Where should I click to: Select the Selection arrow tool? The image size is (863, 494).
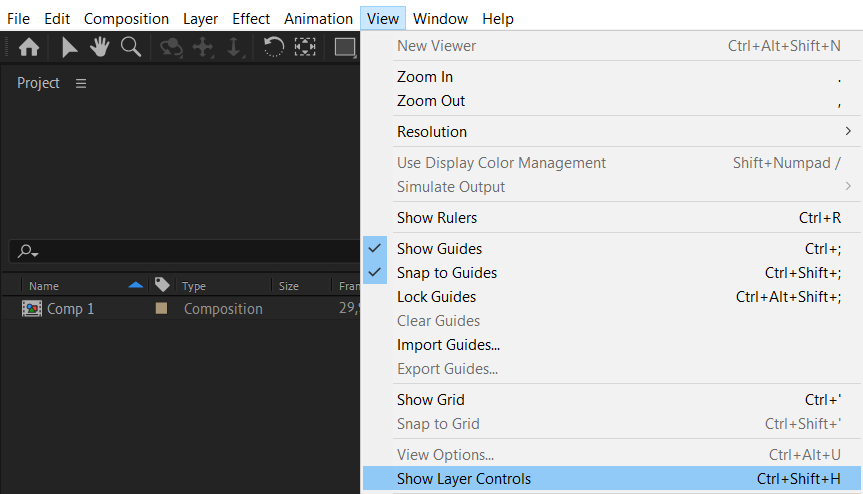(x=69, y=46)
